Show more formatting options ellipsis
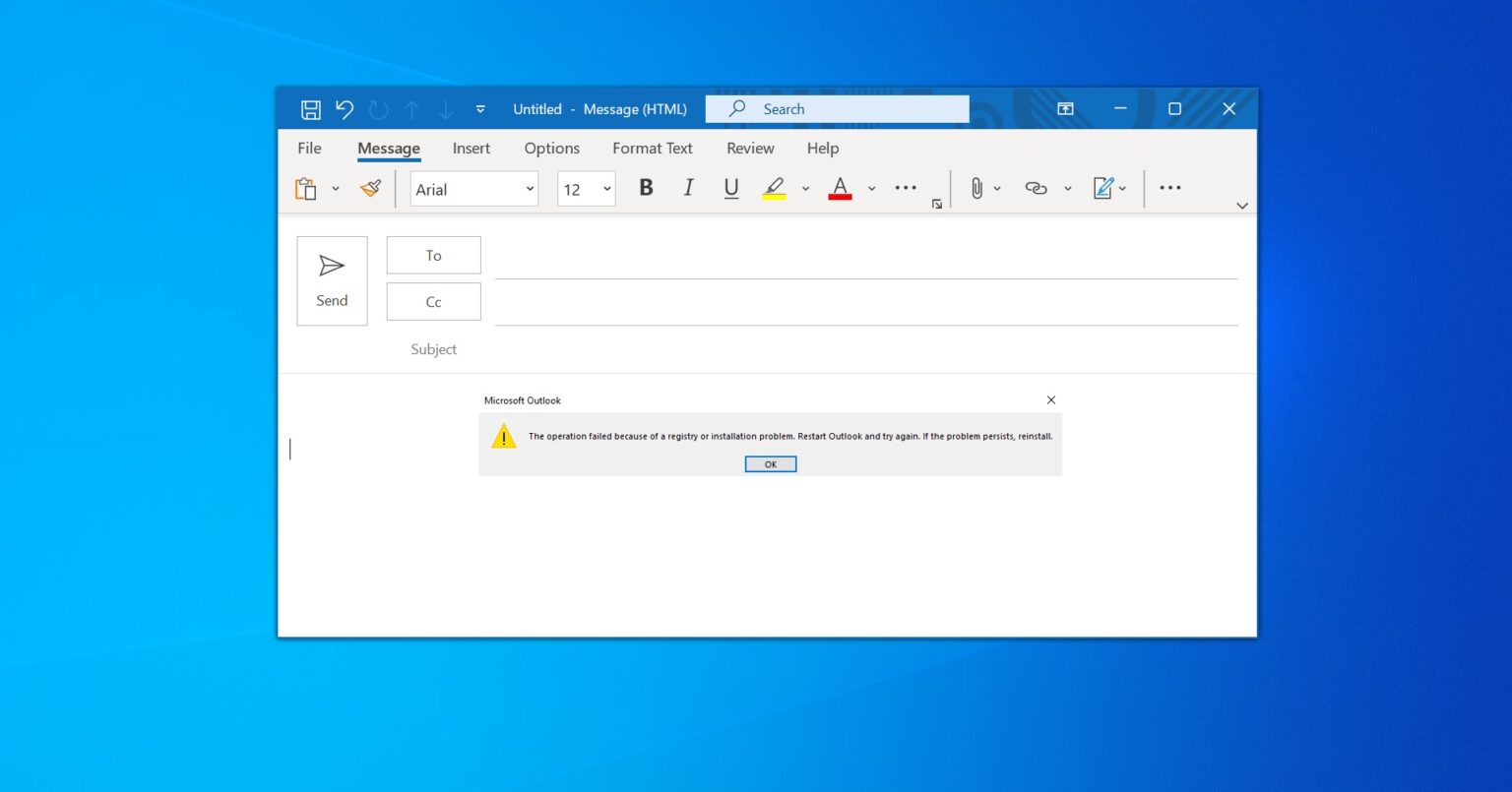The height and width of the screenshot is (792, 1512). point(906,188)
